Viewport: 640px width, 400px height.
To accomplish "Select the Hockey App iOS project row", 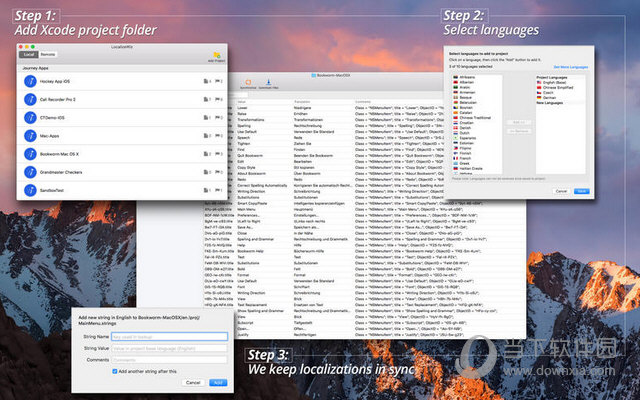I will [122, 81].
